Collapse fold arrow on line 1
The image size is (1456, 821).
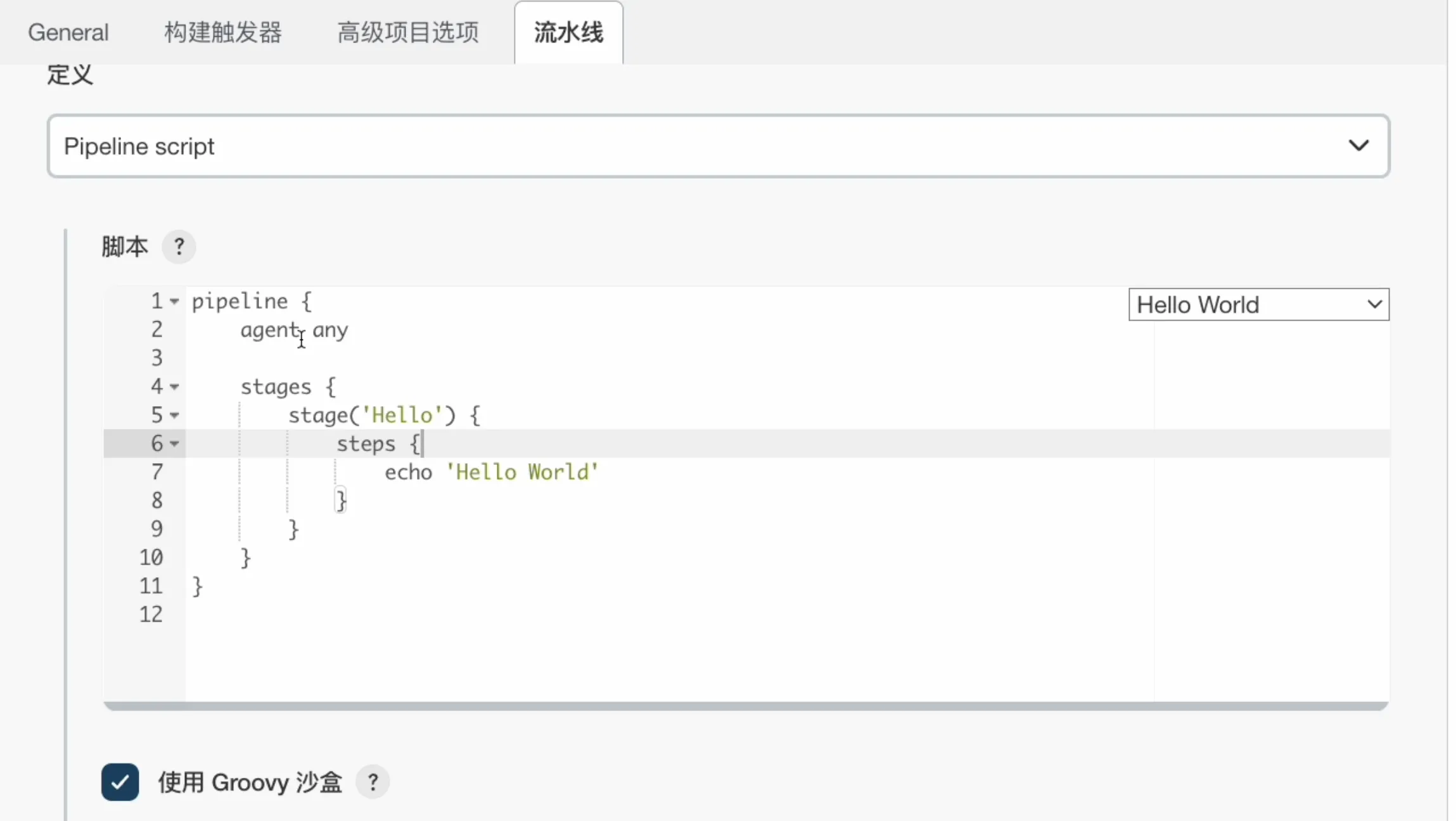pos(174,302)
